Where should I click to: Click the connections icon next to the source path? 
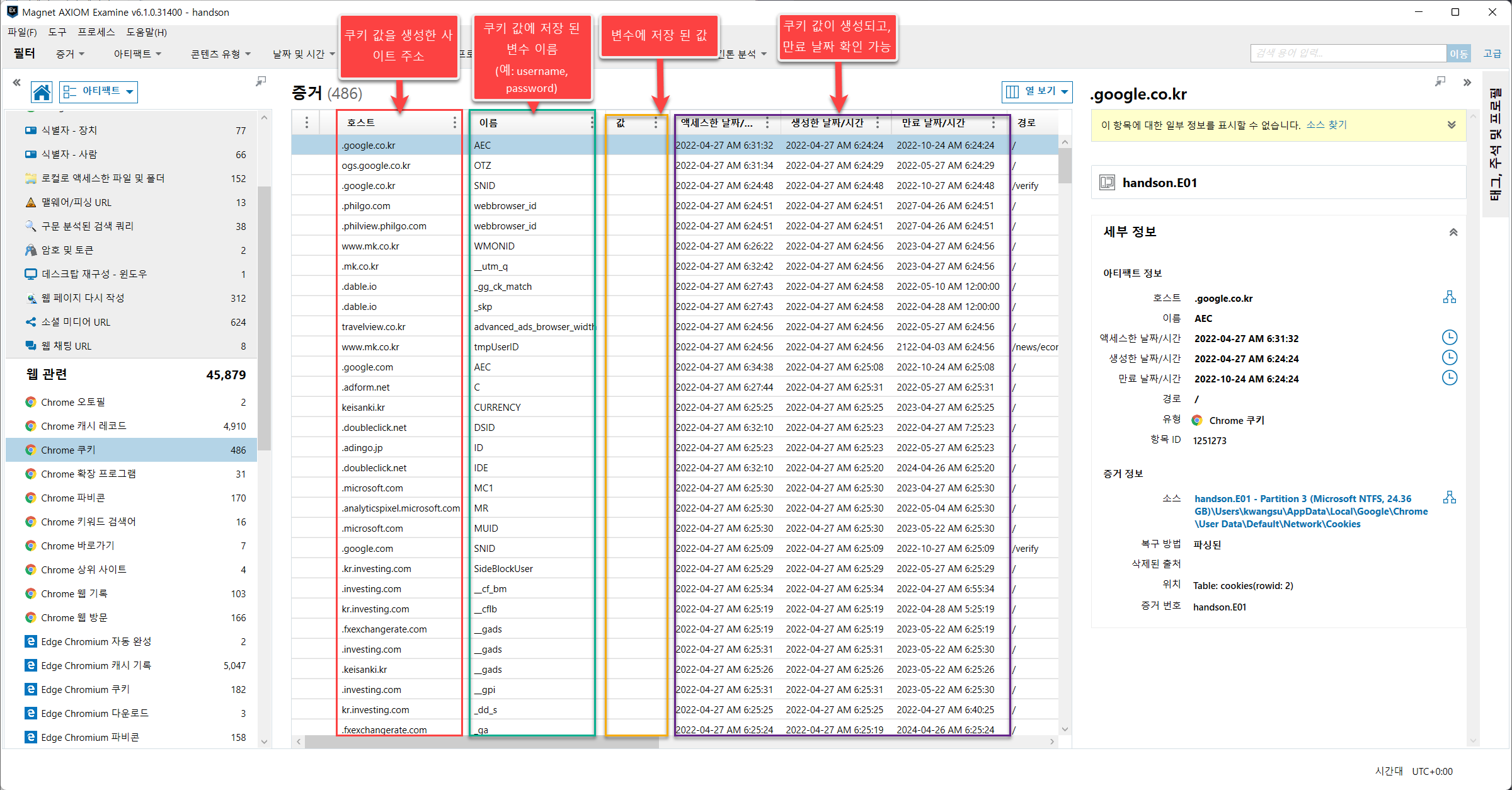click(1449, 498)
